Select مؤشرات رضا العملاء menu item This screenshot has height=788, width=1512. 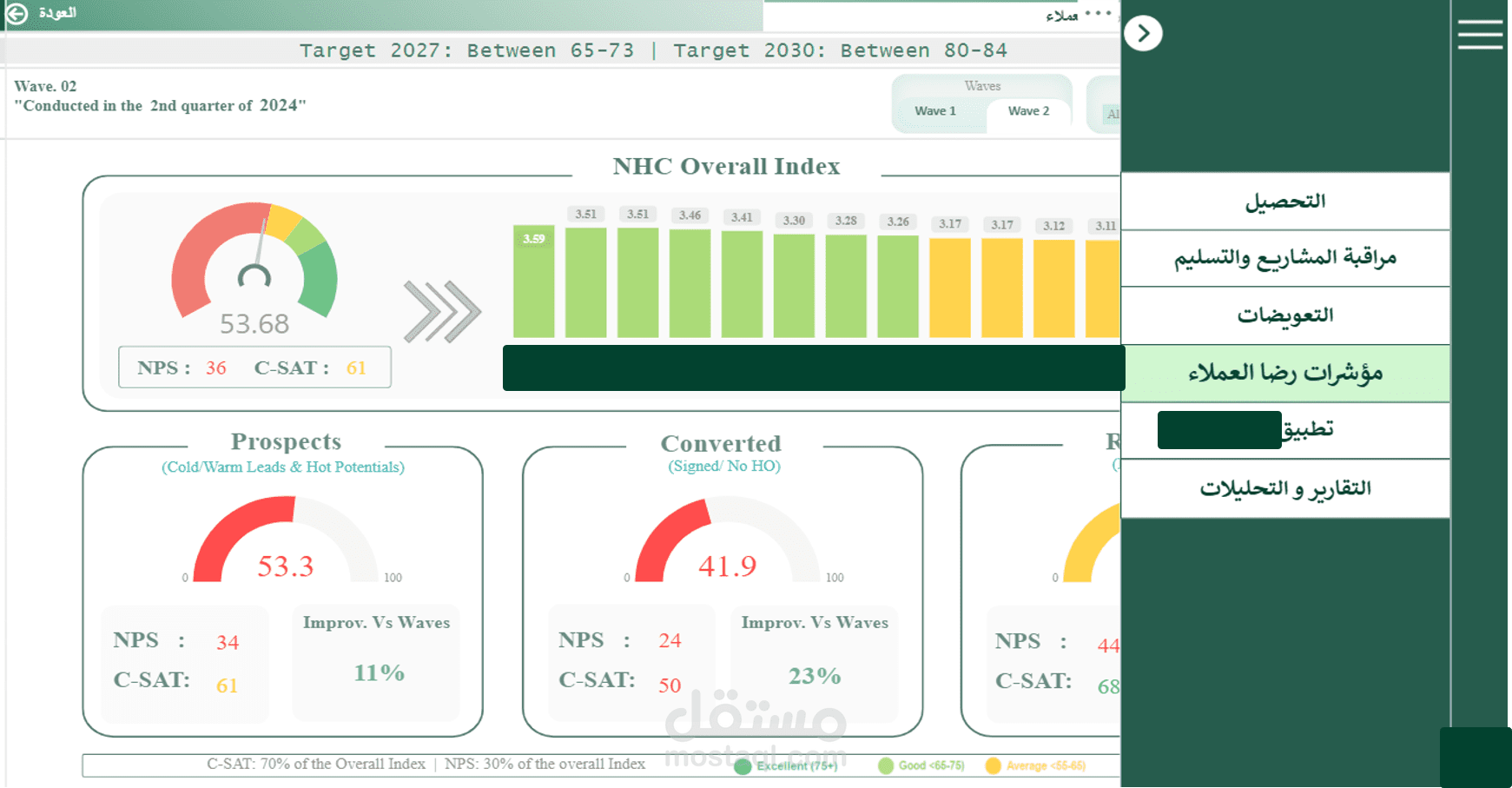coord(1285,374)
